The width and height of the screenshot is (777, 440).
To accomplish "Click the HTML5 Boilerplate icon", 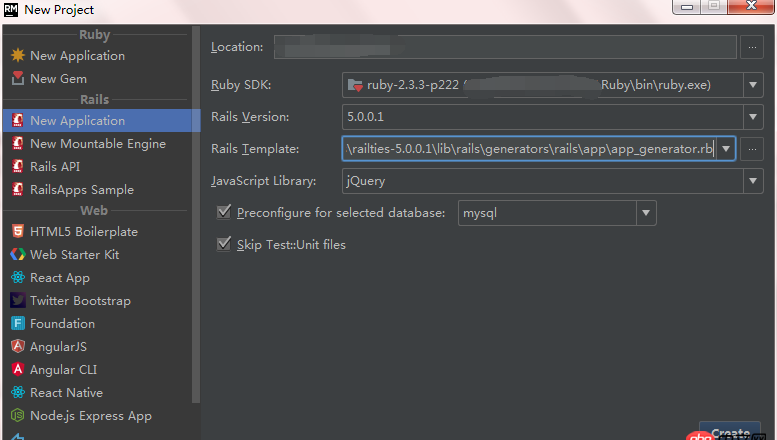I will click(x=18, y=231).
